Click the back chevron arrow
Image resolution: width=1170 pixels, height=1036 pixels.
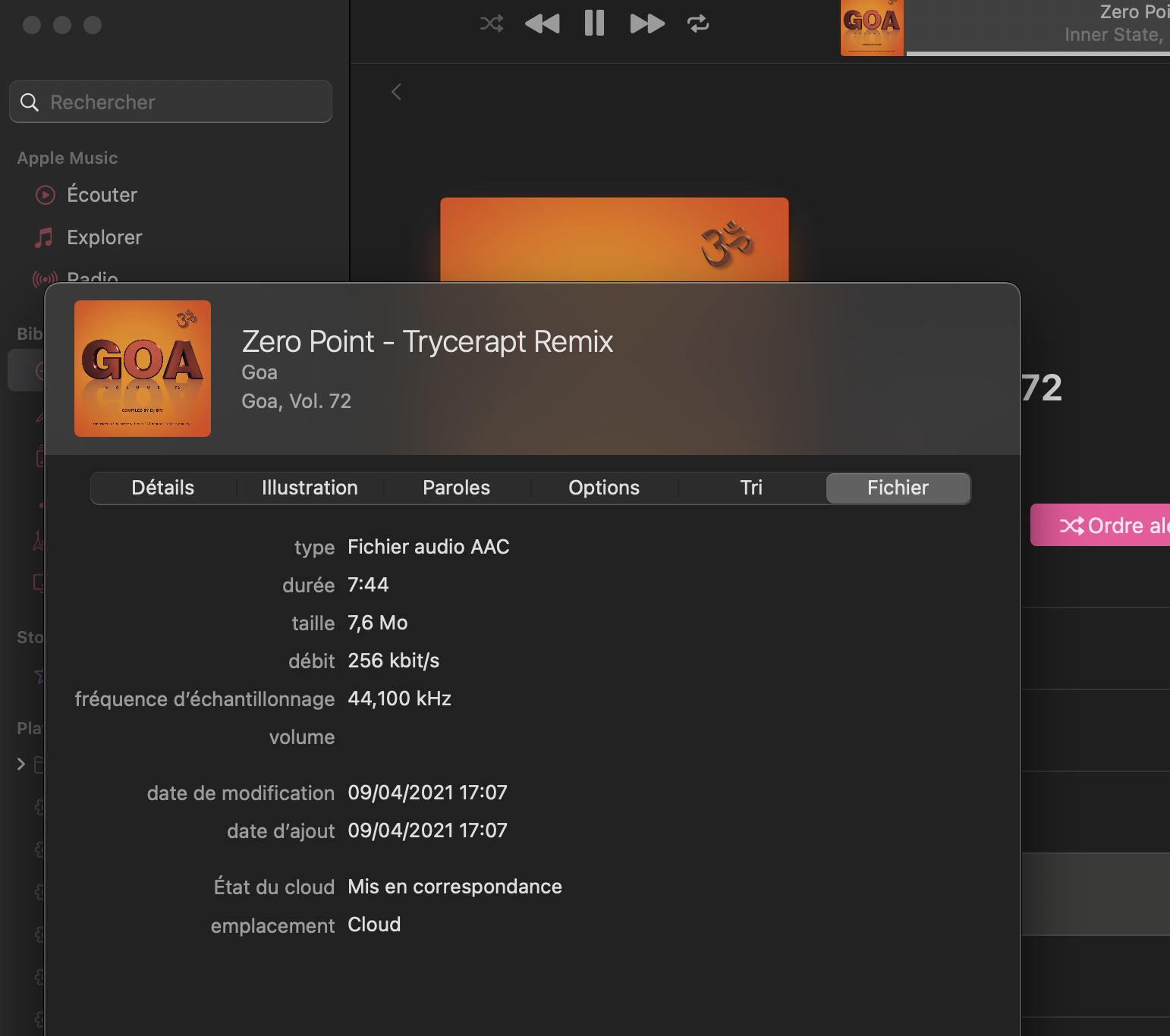[x=396, y=92]
